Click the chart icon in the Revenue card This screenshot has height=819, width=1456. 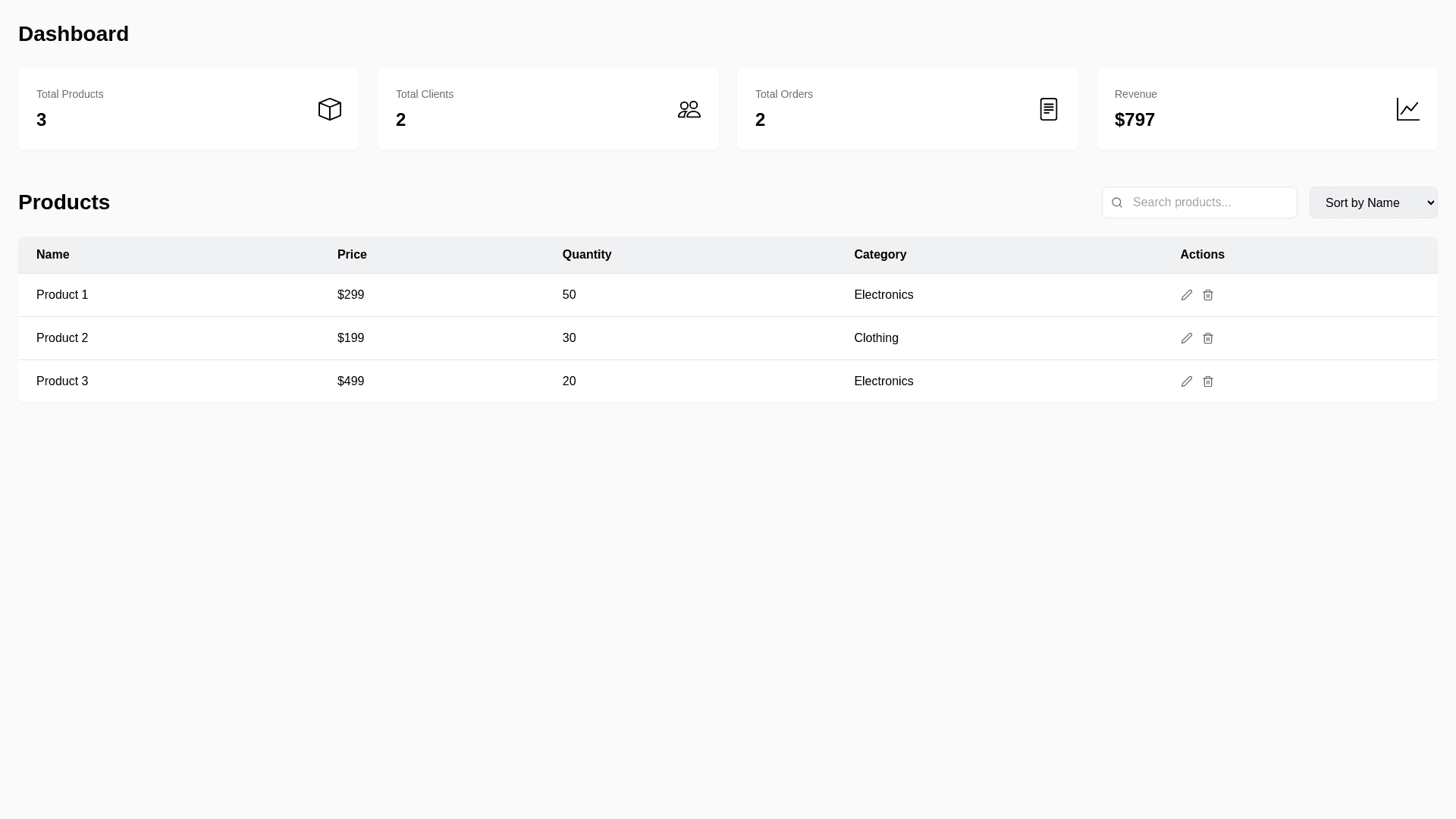point(1408,109)
